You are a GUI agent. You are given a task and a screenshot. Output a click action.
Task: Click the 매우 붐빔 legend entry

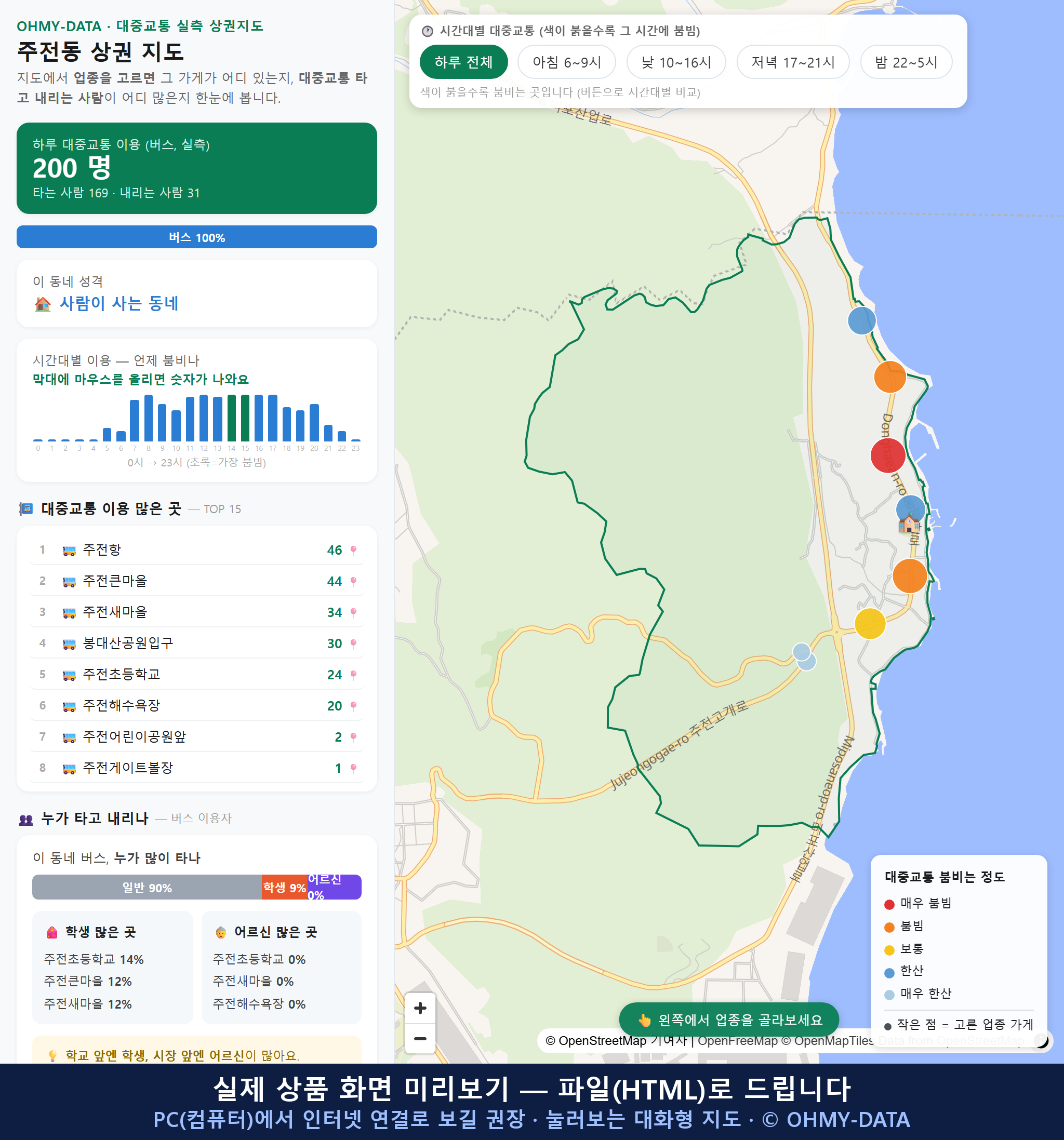[917, 903]
